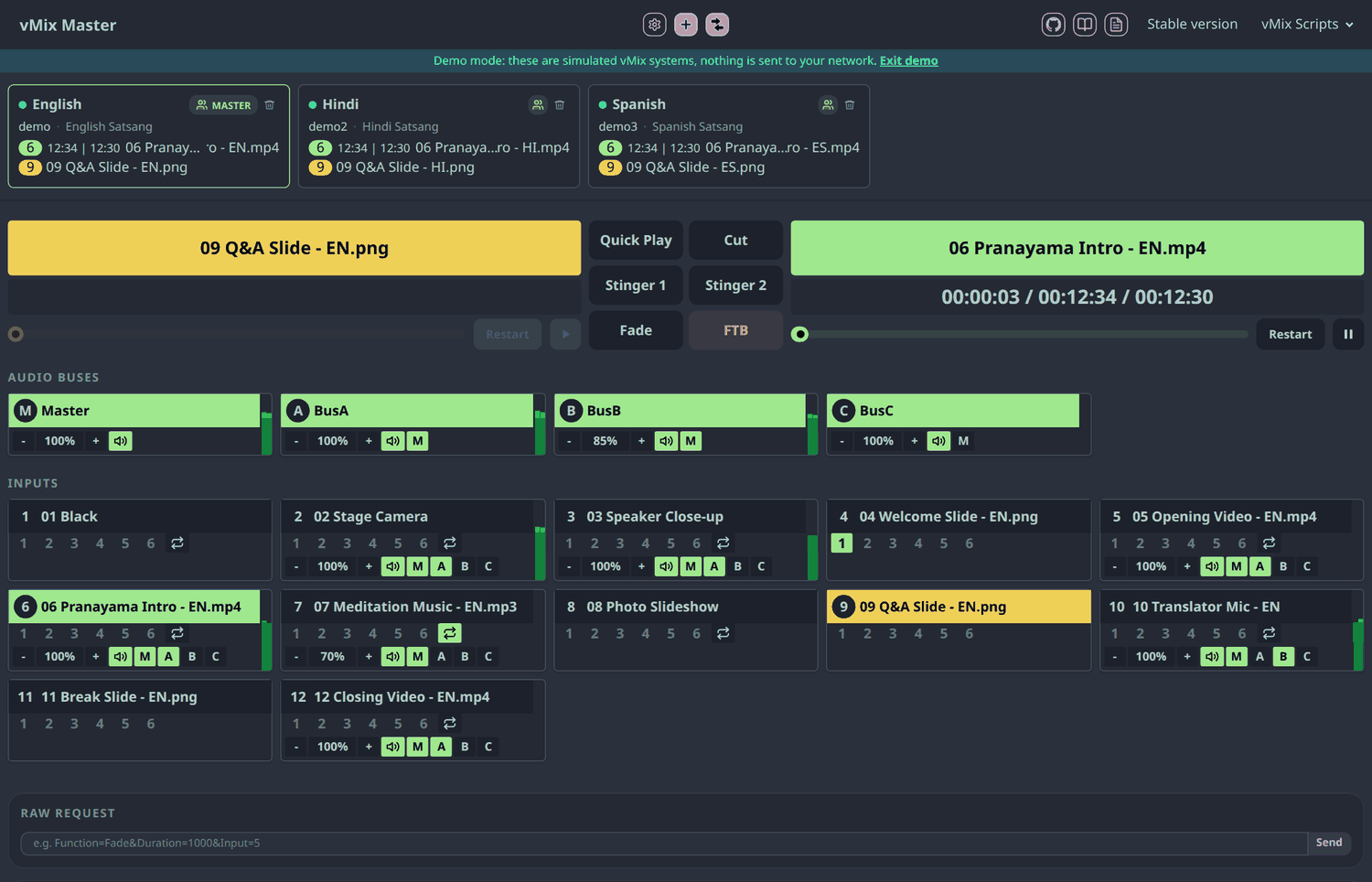Toggle M button on BusA

(x=418, y=441)
